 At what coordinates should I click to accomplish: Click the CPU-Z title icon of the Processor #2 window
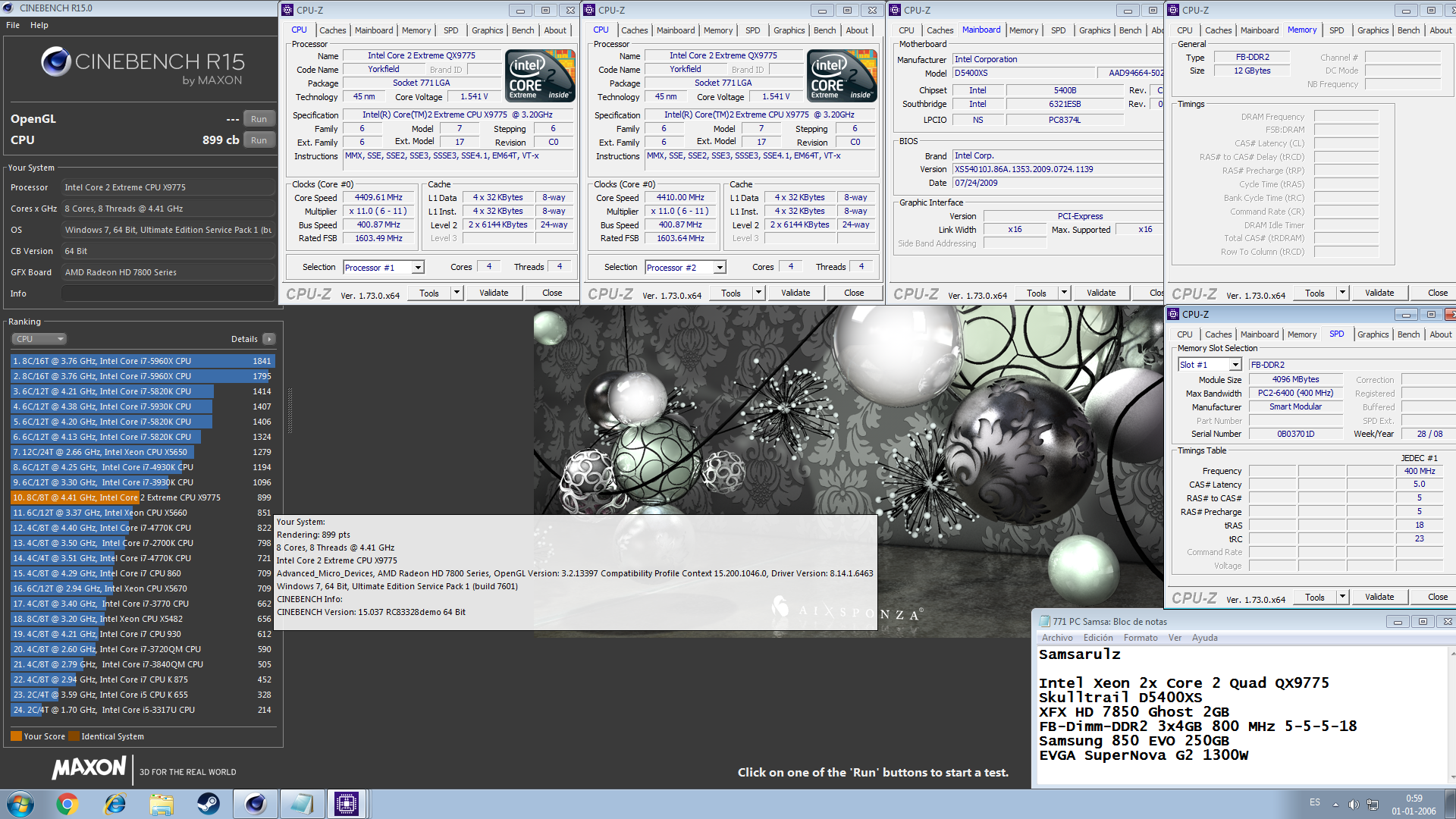589,10
